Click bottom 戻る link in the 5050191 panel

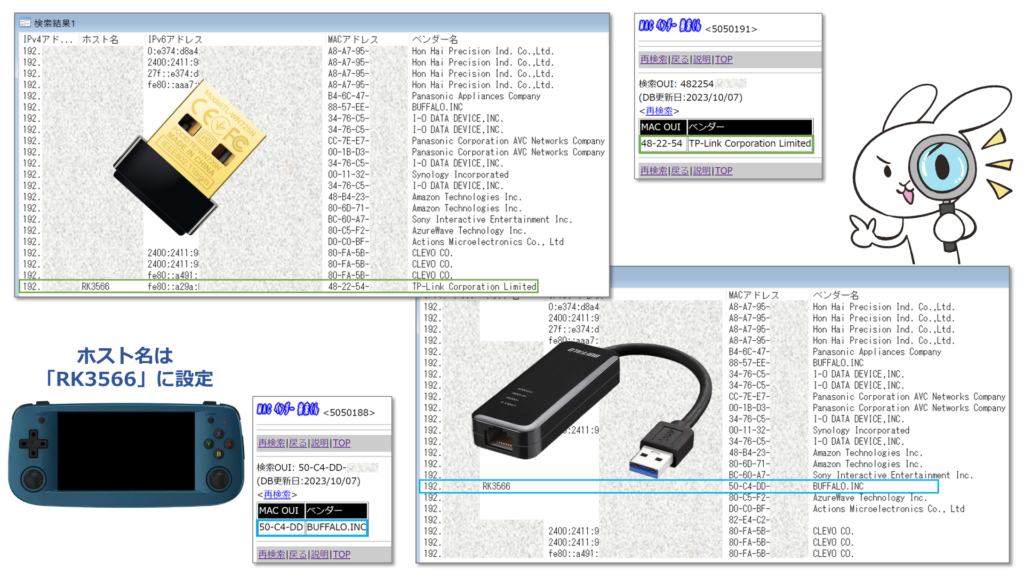680,171
